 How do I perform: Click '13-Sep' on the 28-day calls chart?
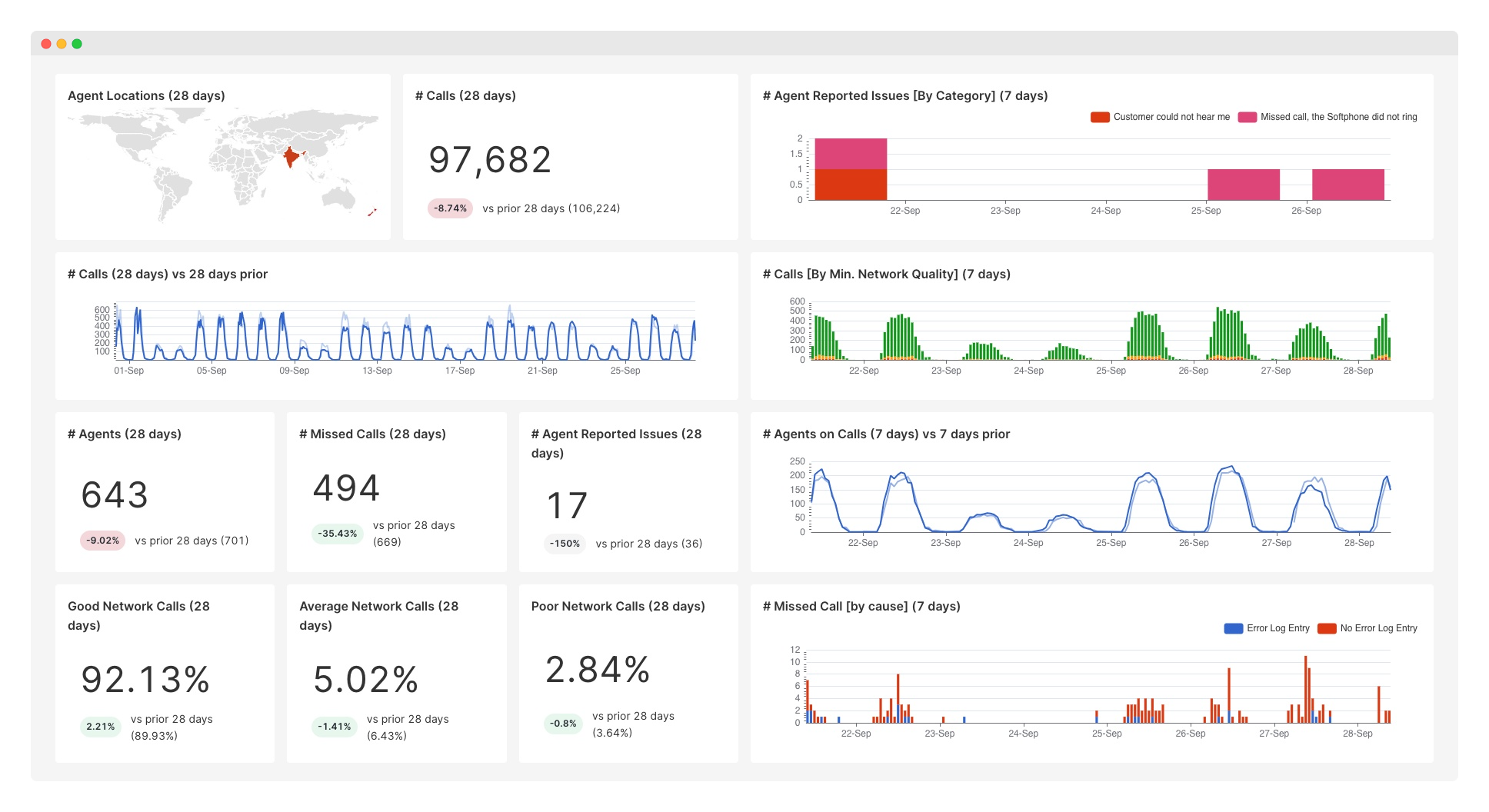tap(377, 371)
